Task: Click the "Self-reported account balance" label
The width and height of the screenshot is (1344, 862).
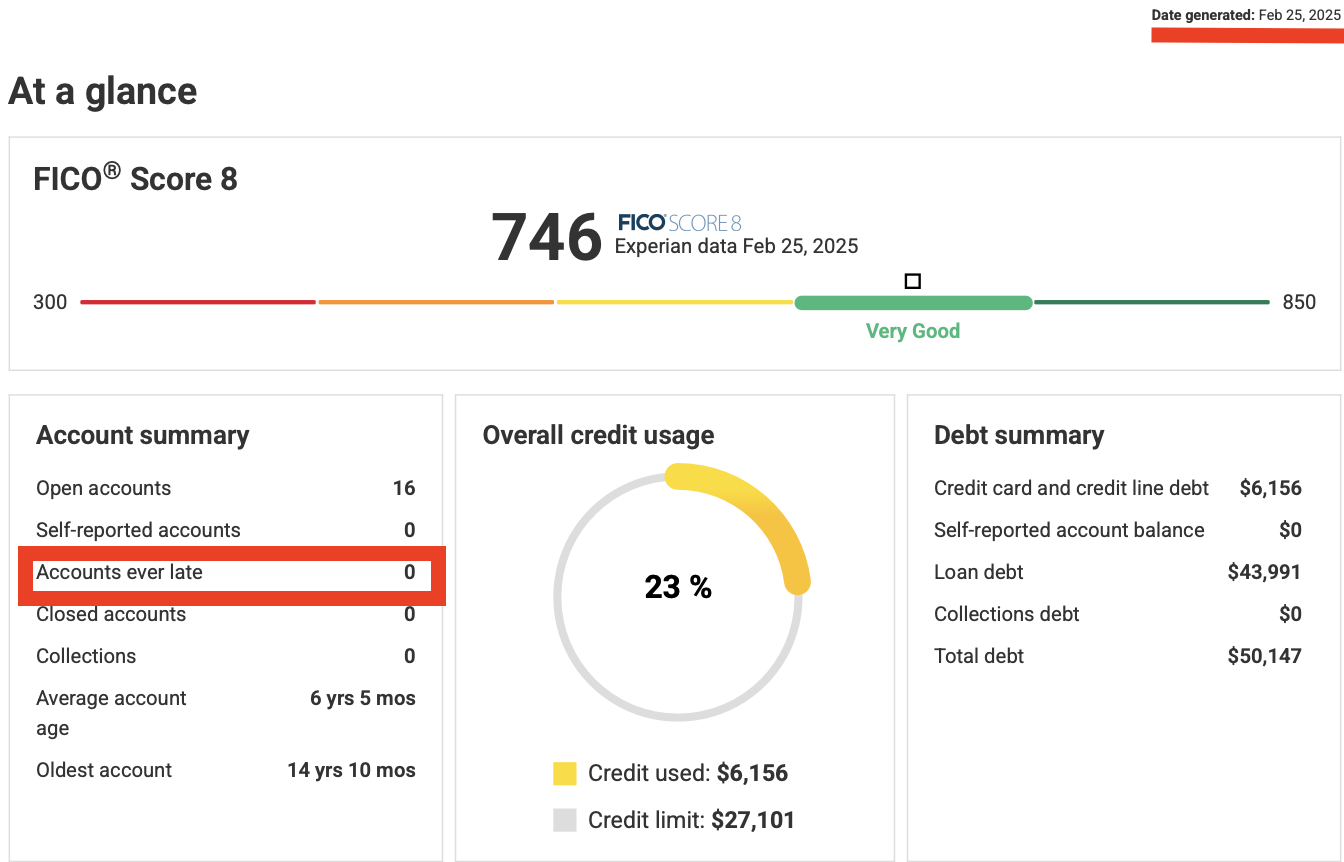Action: coord(1069,530)
